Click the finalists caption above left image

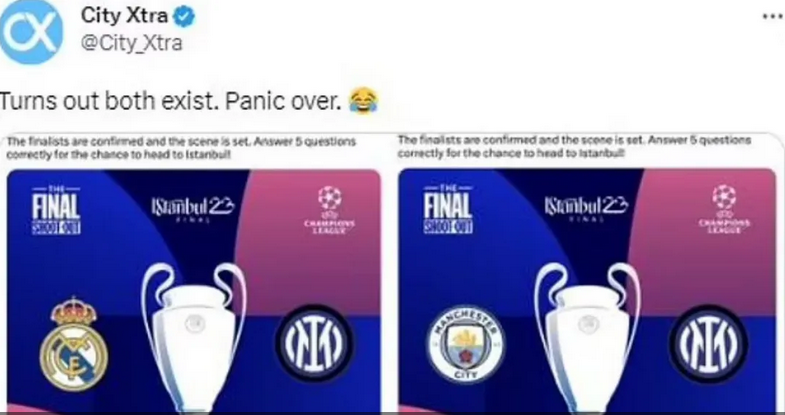point(181,148)
